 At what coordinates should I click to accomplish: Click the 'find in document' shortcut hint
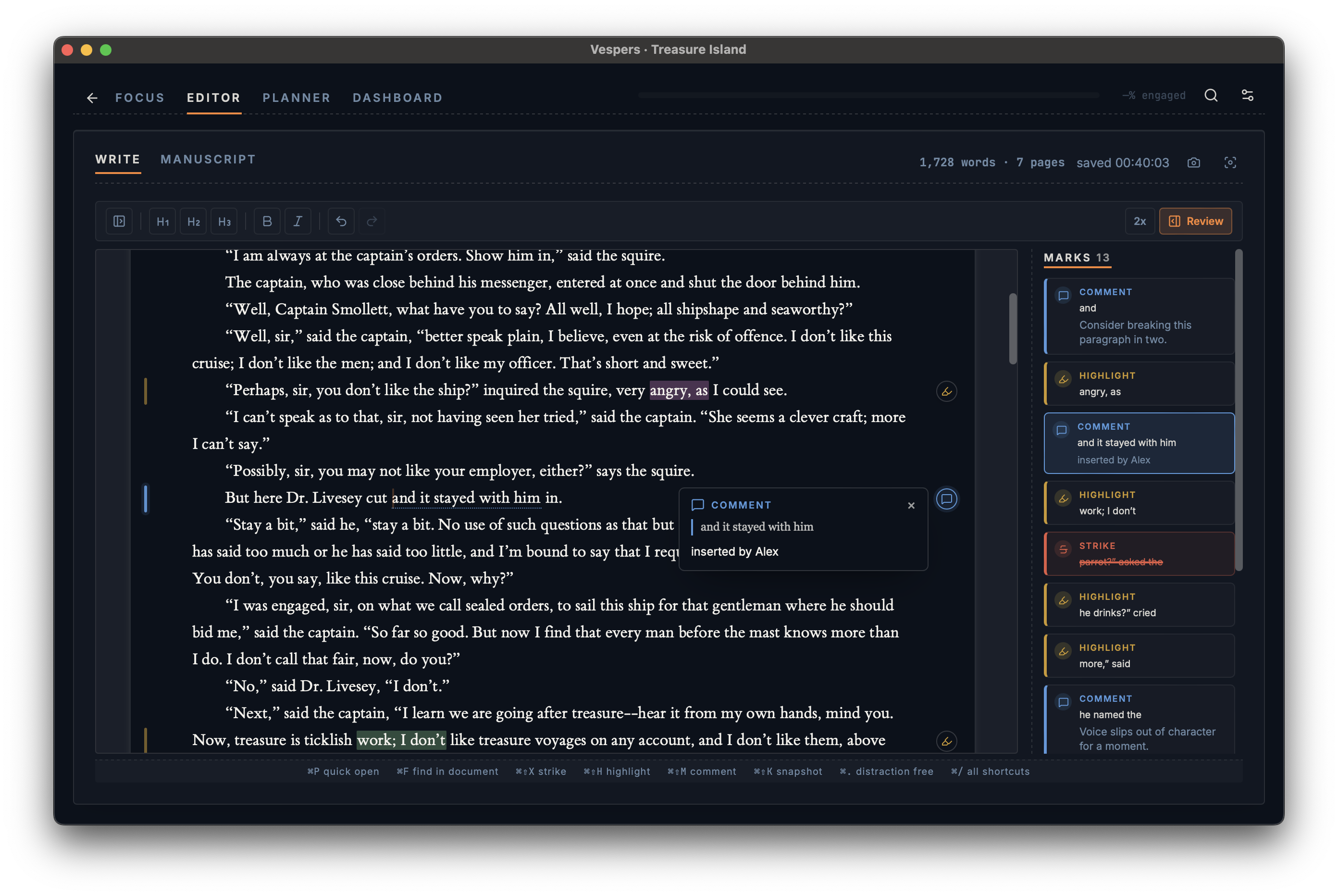pyautogui.click(x=447, y=772)
